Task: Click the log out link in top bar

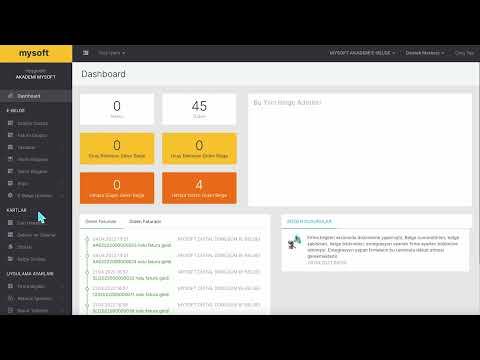Action: coord(464,53)
